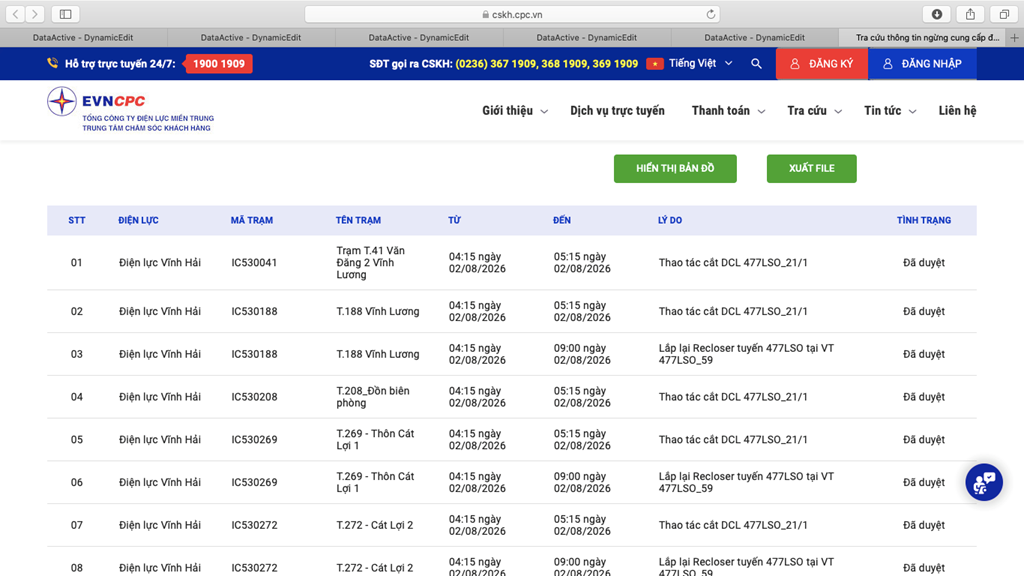The width and height of the screenshot is (1024, 576).
Task: Open the Liên hệ menu item
Action: pos(957,110)
